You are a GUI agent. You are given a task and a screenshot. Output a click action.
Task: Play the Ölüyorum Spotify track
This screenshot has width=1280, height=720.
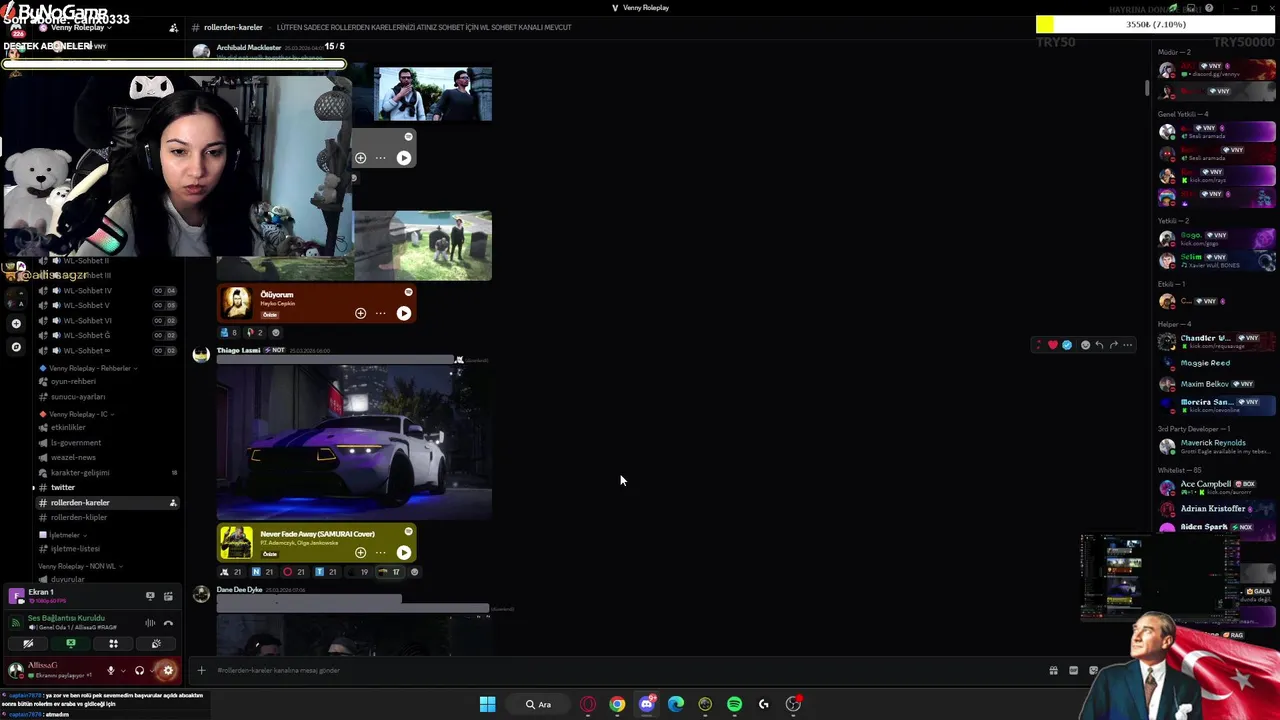click(404, 313)
